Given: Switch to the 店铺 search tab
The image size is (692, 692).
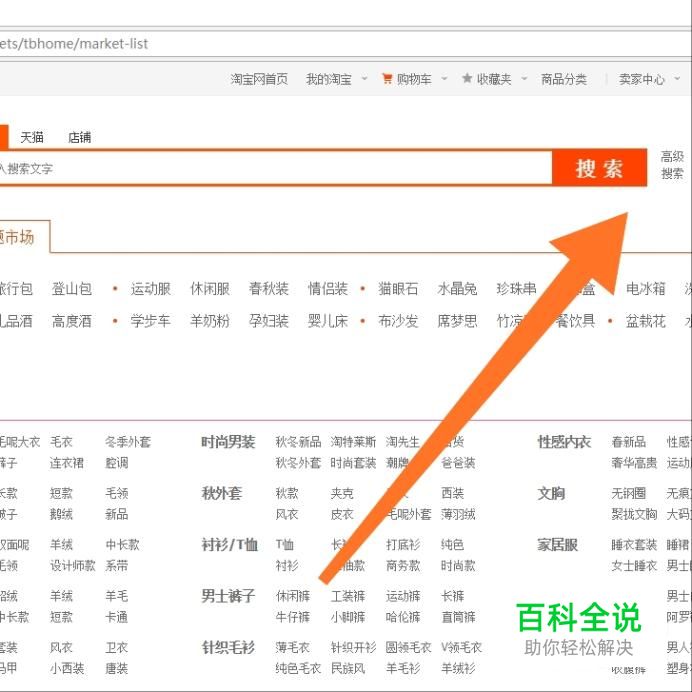Looking at the screenshot, I should pyautogui.click(x=79, y=138).
